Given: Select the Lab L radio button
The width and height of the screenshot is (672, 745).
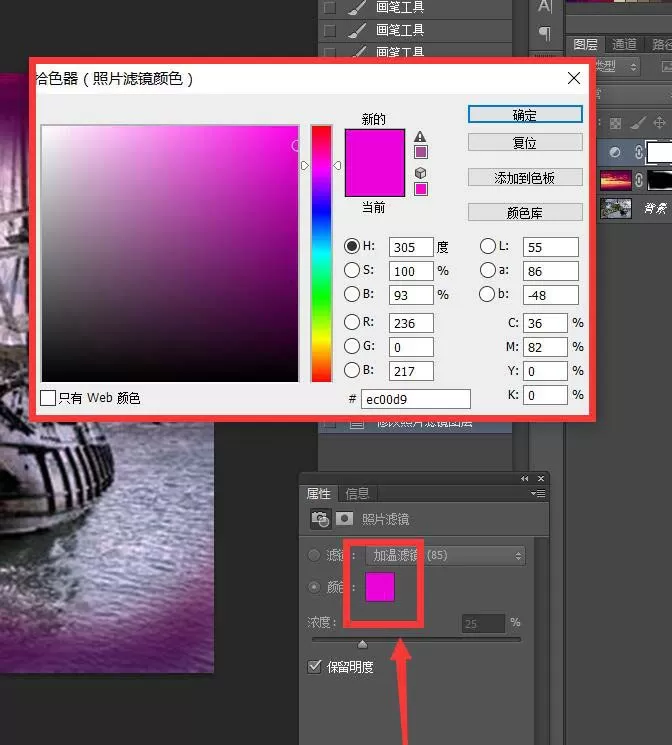Looking at the screenshot, I should point(488,246).
